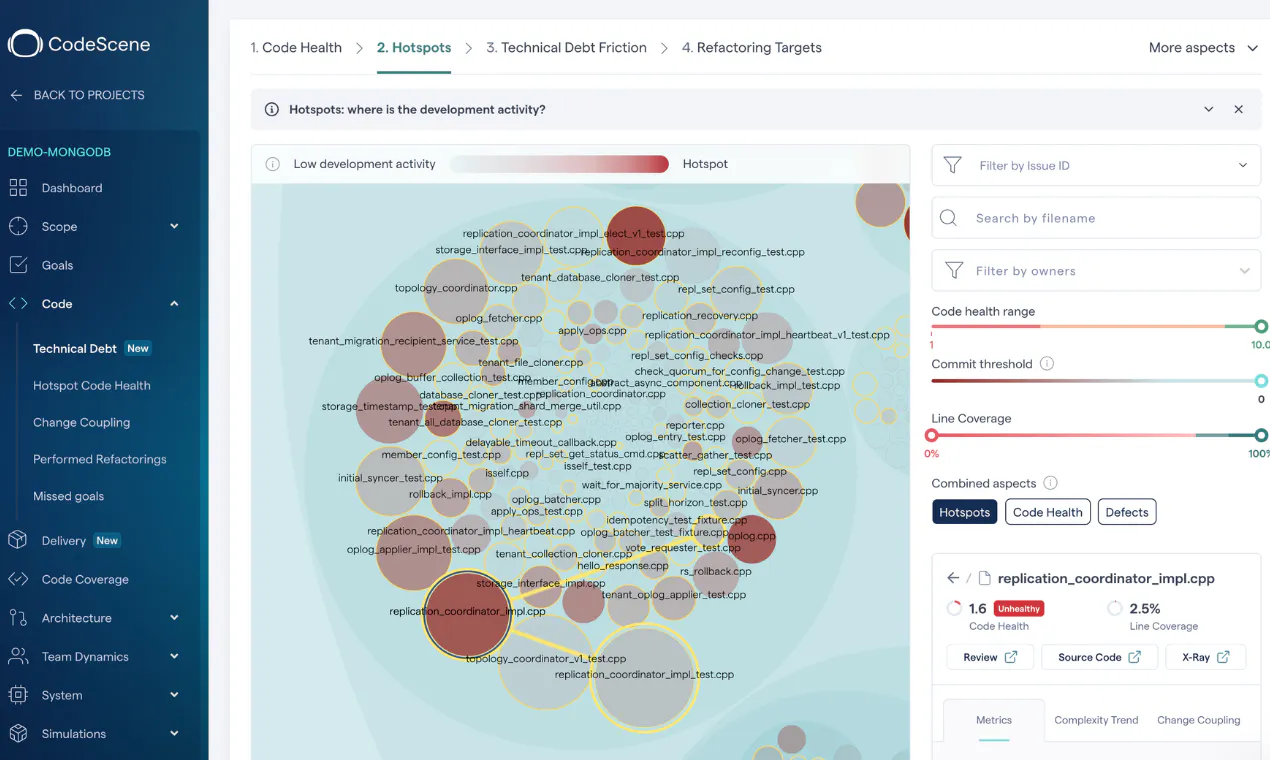The height and width of the screenshot is (760, 1270).
Task: Click the Commit threshold slider handle
Action: click(x=1261, y=381)
